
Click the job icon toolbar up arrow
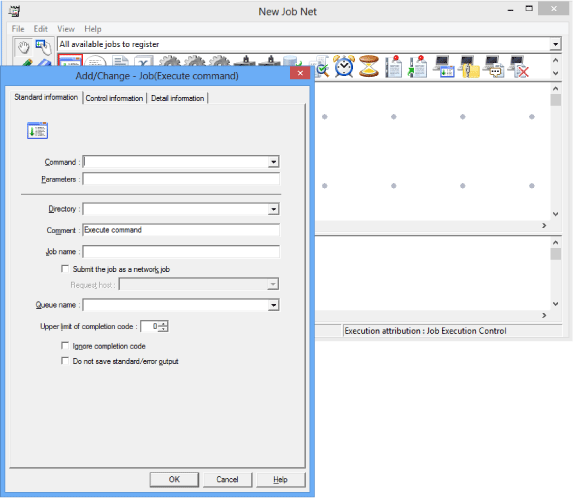[555, 60]
